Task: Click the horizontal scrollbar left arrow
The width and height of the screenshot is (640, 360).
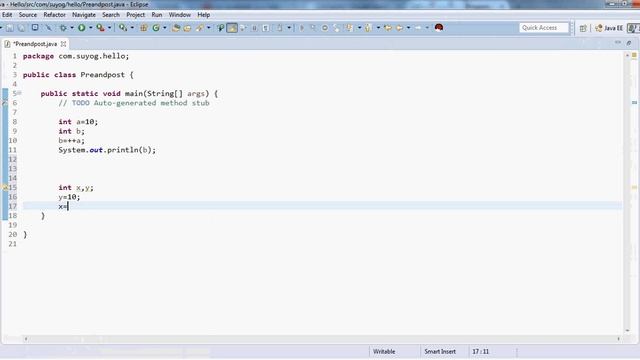Action: 26,338
